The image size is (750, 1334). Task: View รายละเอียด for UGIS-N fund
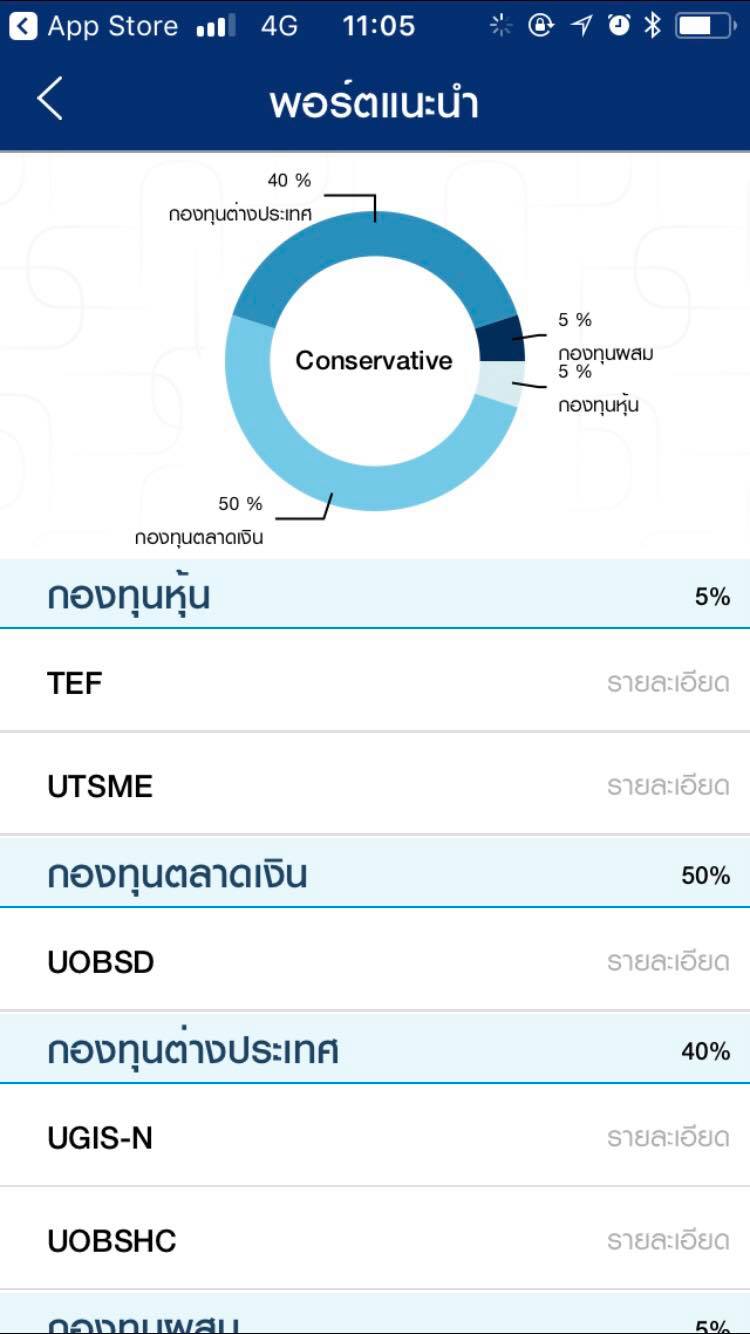tap(667, 1137)
